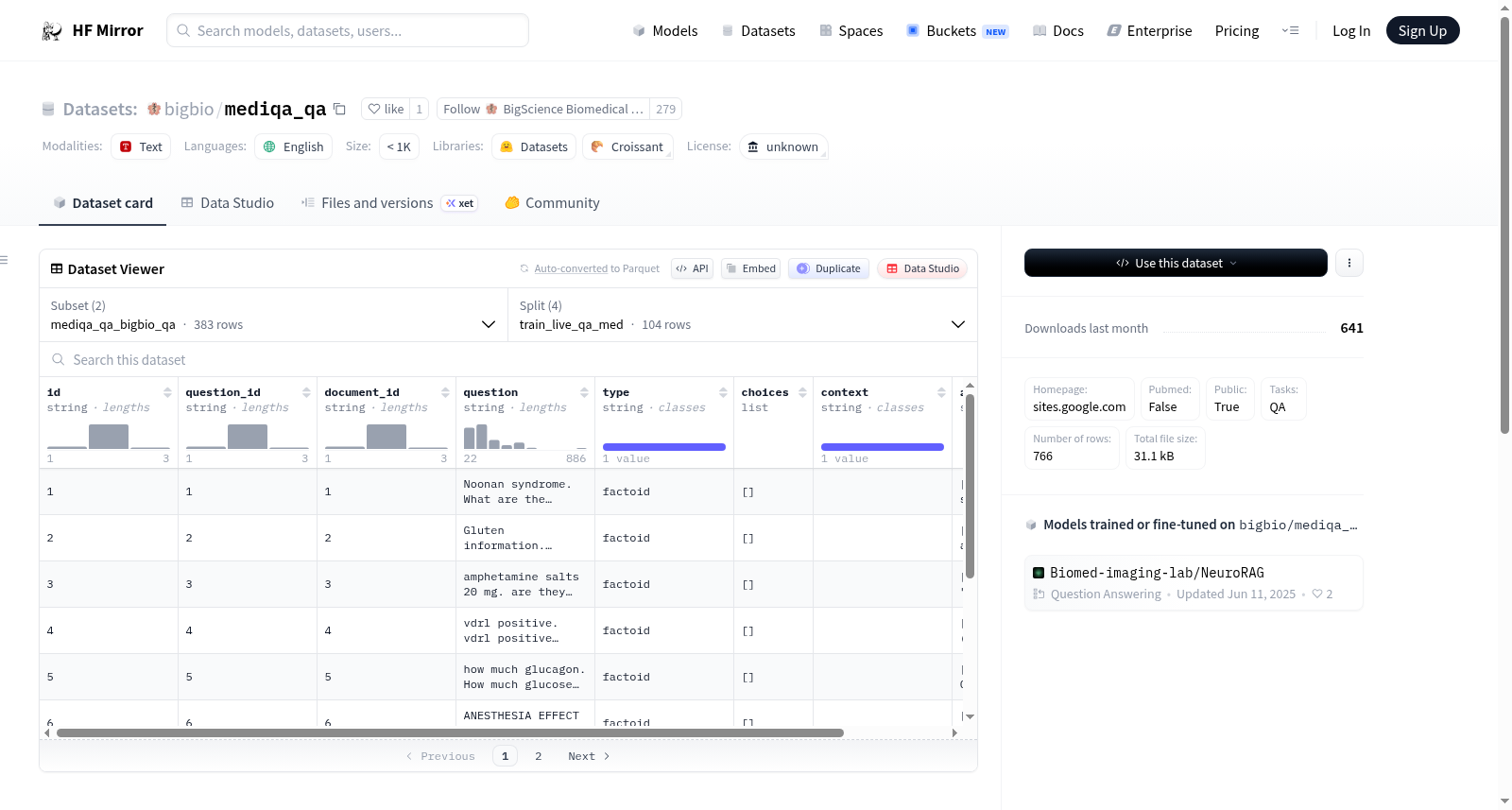The image size is (1512, 810).
Task: Sort the choices column
Action: (x=802, y=392)
